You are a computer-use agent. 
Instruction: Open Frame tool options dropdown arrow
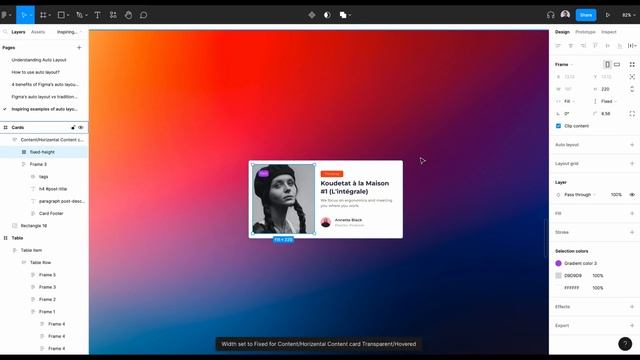pyautogui.click(x=49, y=16)
